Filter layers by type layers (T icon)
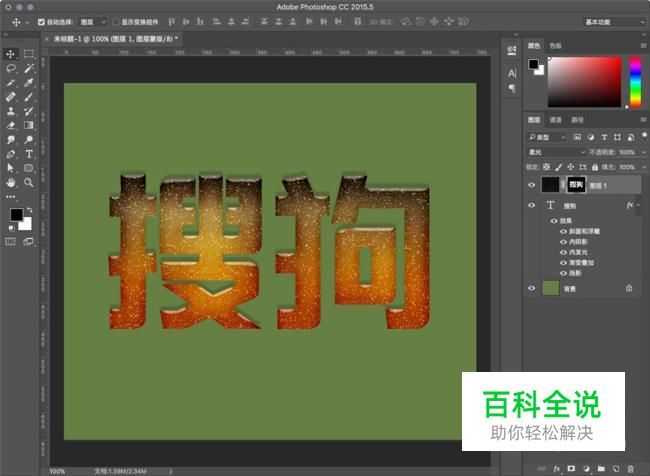This screenshot has height=476, width=650. pos(604,137)
